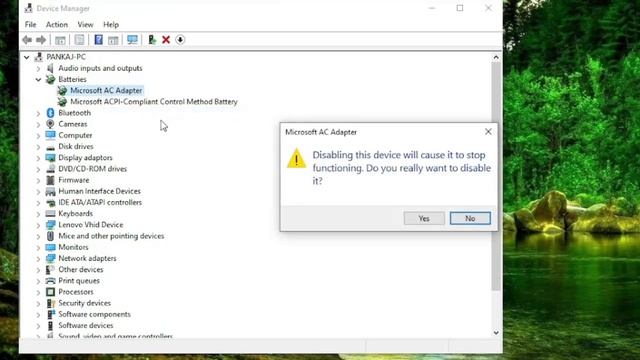Click the Microsoft AC Adapter battery icon
640x360 pixels.
(x=62, y=90)
